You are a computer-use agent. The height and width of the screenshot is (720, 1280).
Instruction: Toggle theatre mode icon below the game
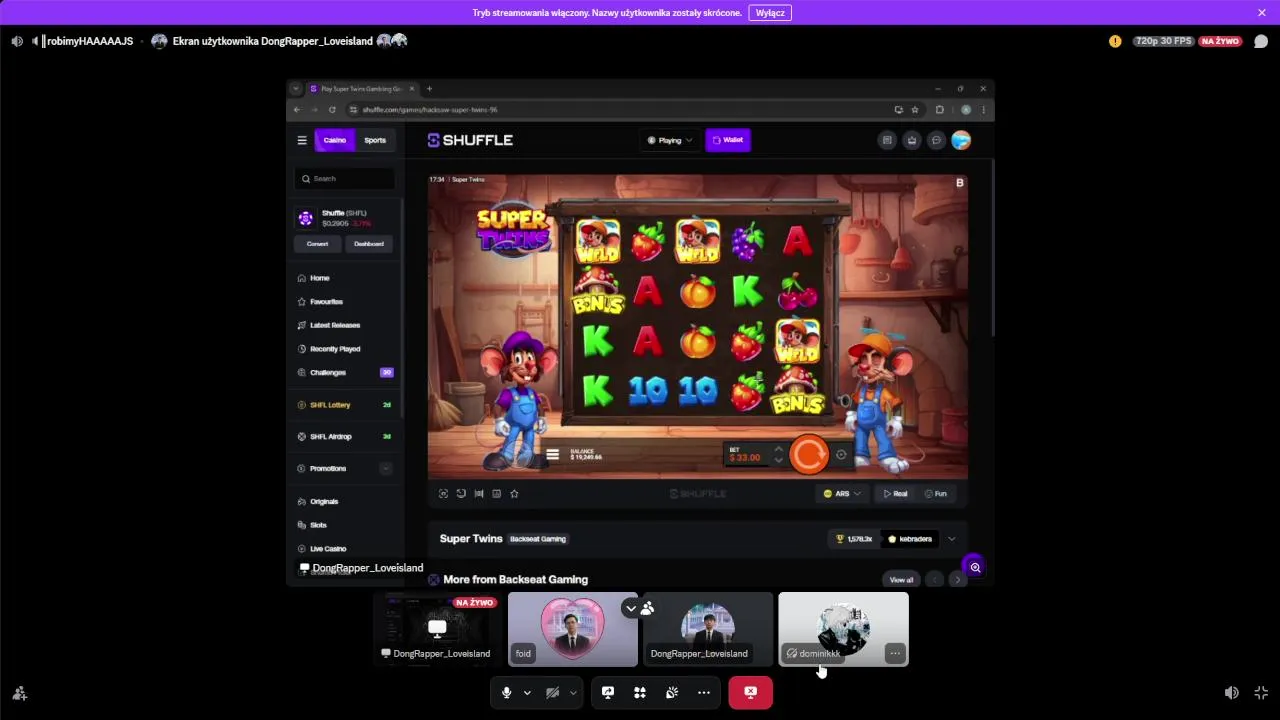coord(479,494)
